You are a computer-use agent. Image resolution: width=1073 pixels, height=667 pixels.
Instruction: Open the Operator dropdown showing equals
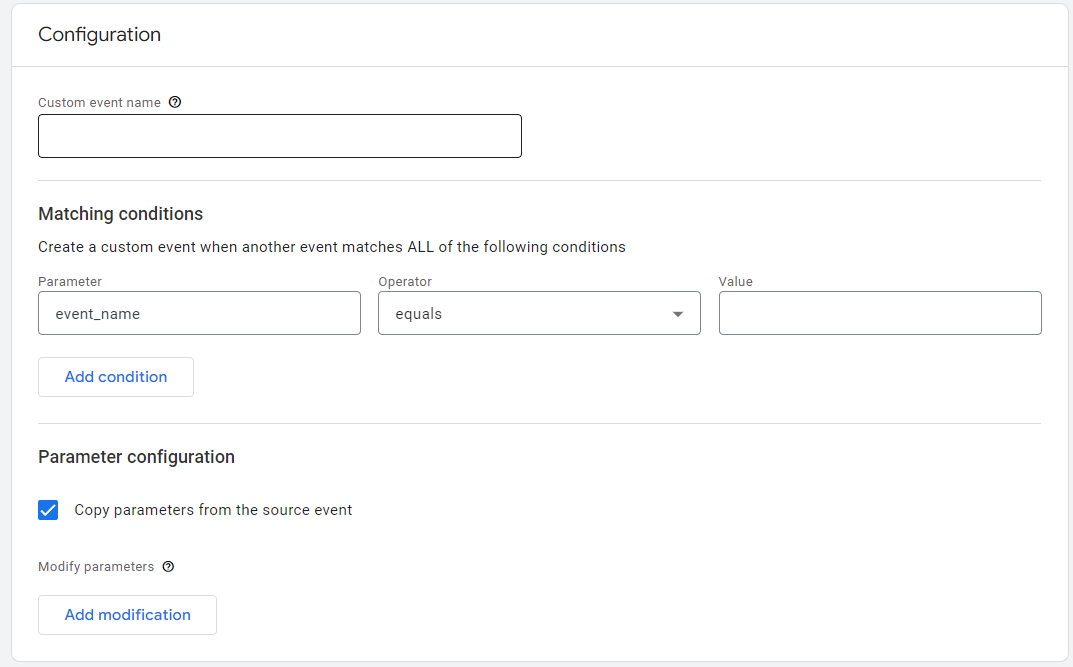click(x=539, y=313)
